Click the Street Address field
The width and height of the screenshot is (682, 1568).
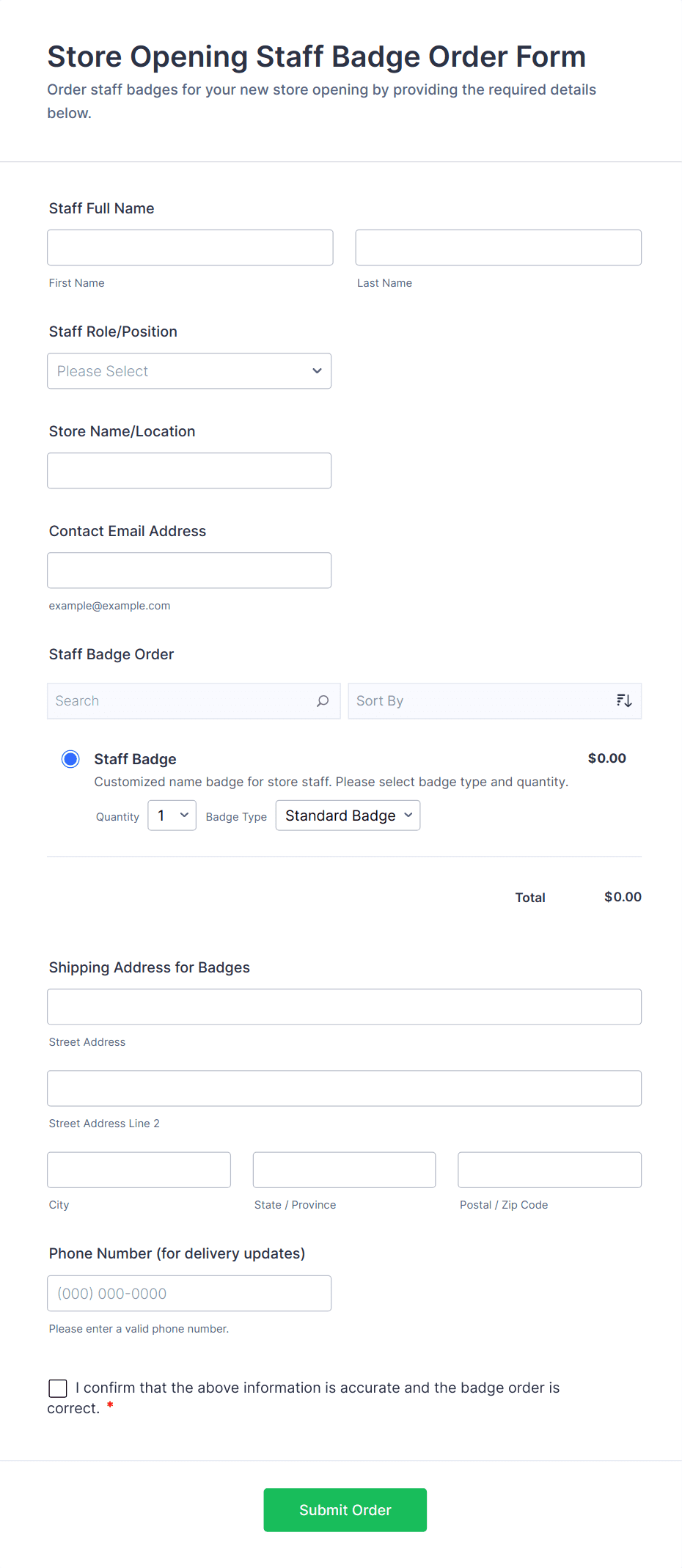coord(344,1007)
